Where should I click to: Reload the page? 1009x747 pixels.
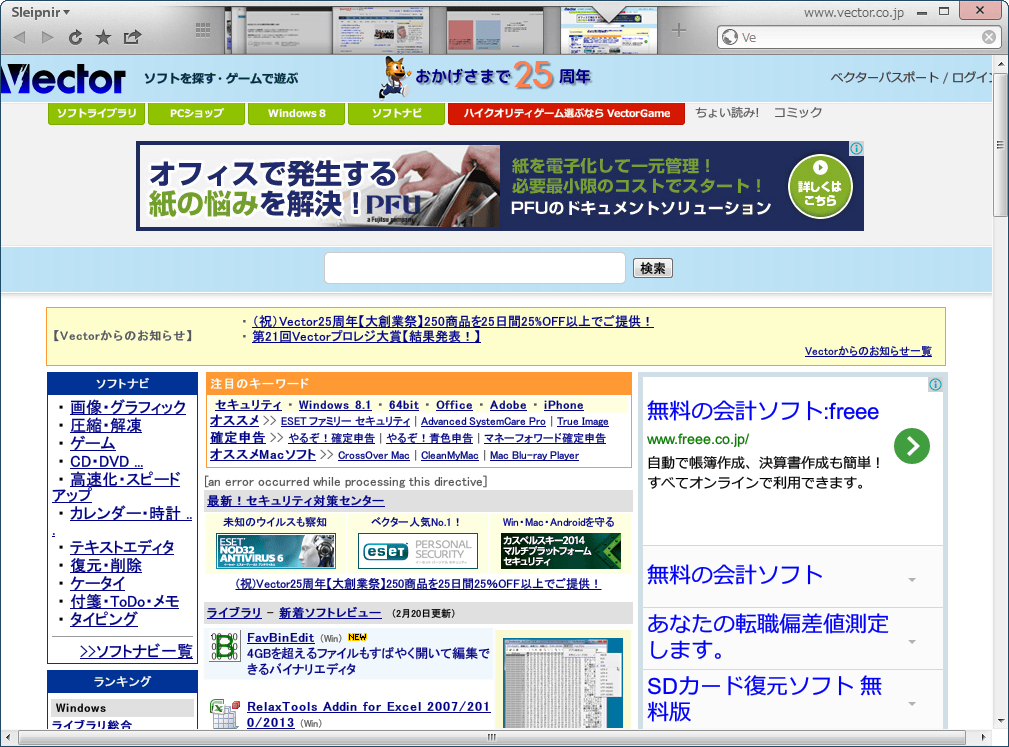click(75, 37)
